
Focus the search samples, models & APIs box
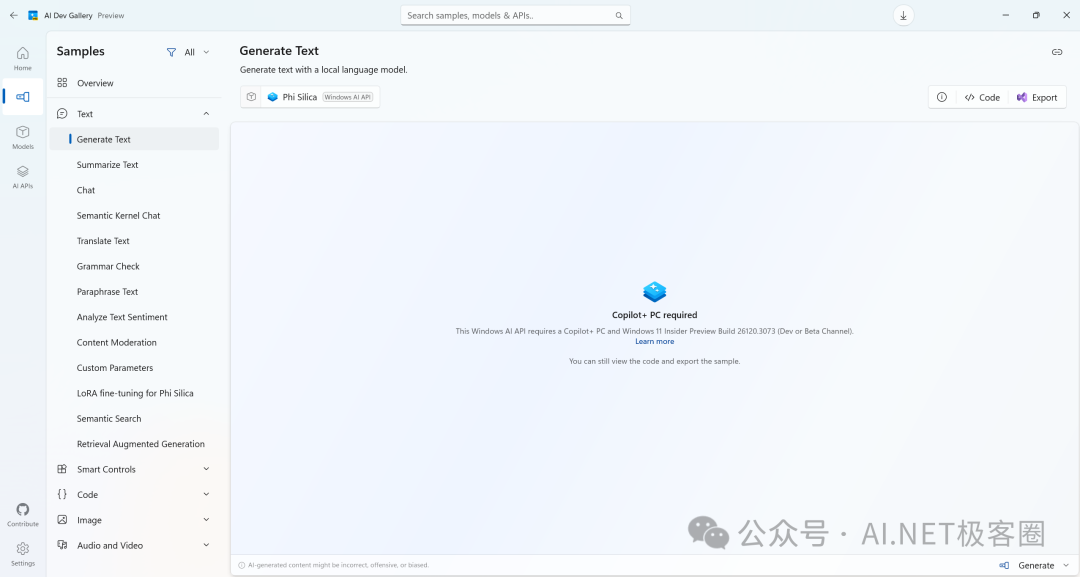click(x=515, y=15)
